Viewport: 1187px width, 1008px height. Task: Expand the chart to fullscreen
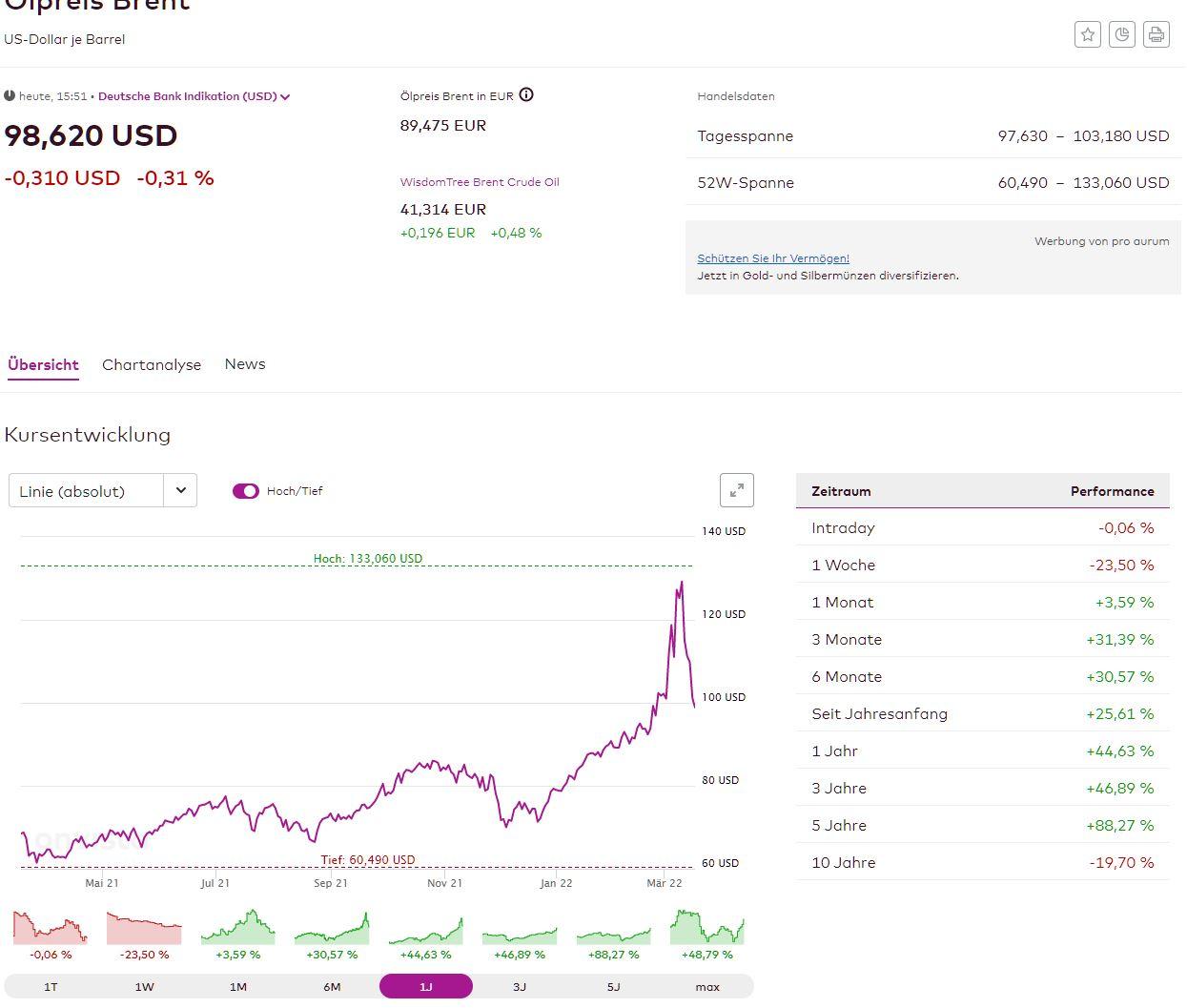pyautogui.click(x=736, y=490)
